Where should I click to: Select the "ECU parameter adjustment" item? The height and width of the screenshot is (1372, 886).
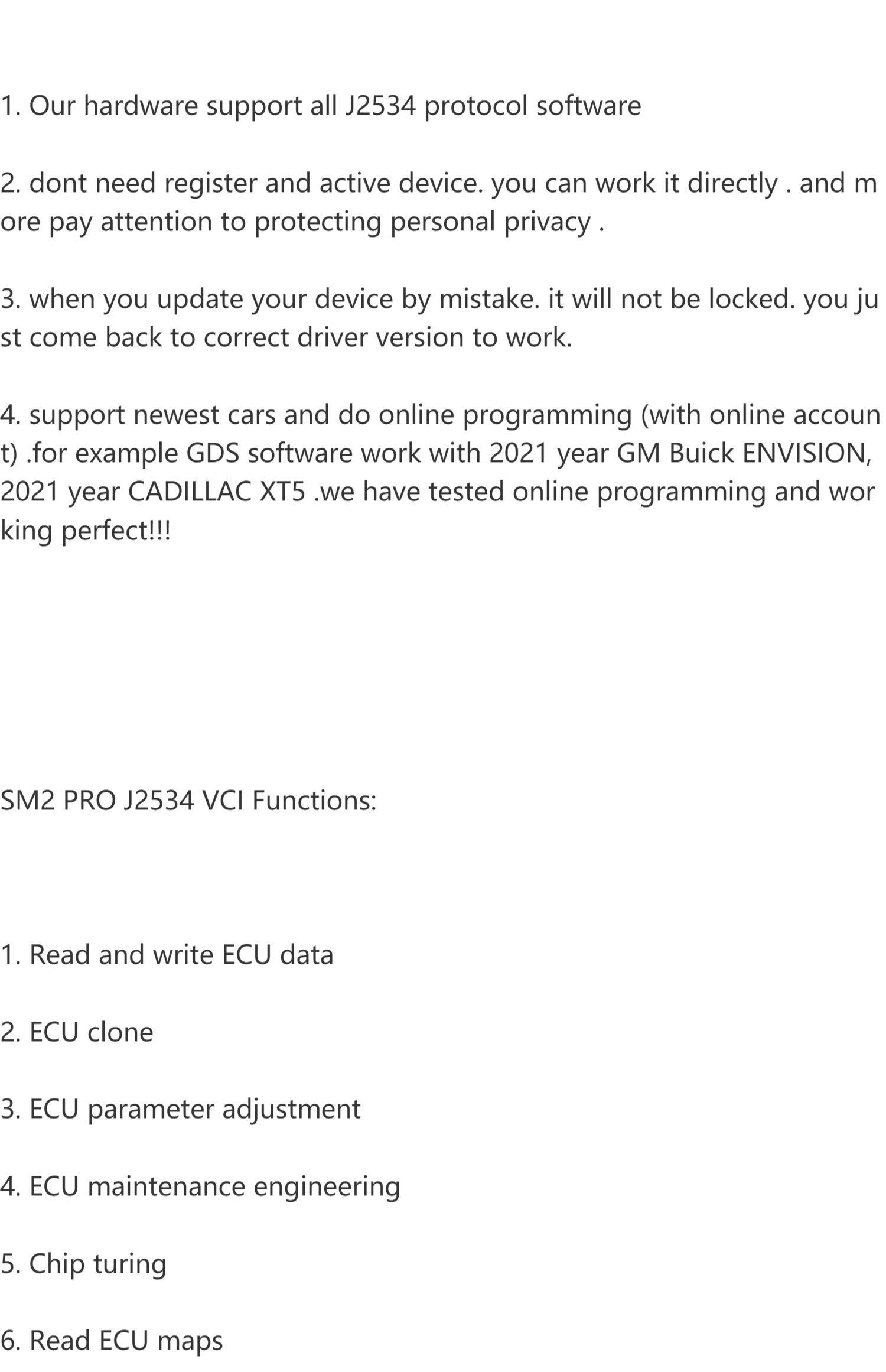(180, 1109)
